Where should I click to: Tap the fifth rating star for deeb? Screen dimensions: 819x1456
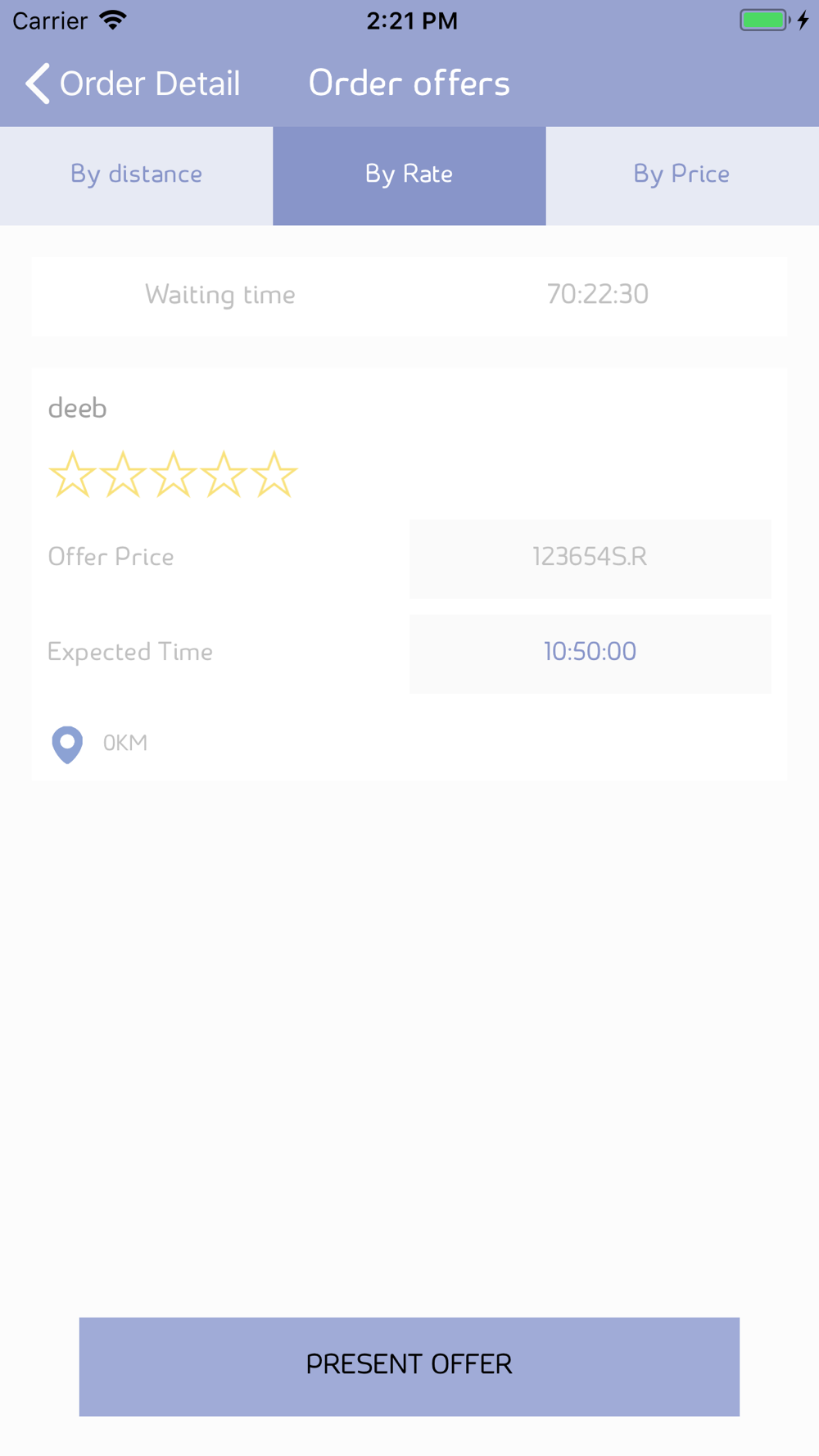coord(274,475)
